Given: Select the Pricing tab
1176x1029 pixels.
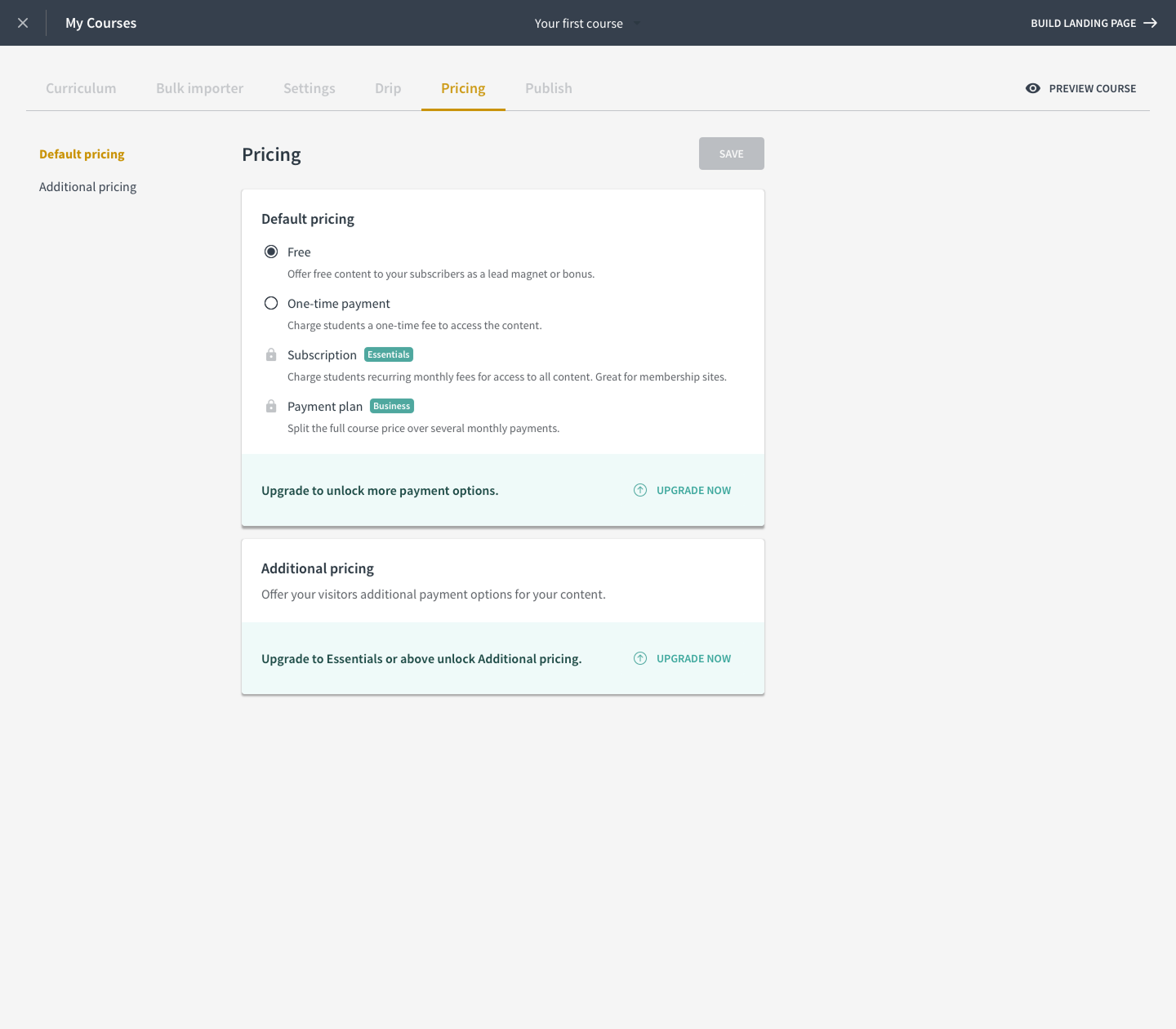Looking at the screenshot, I should click(x=463, y=88).
